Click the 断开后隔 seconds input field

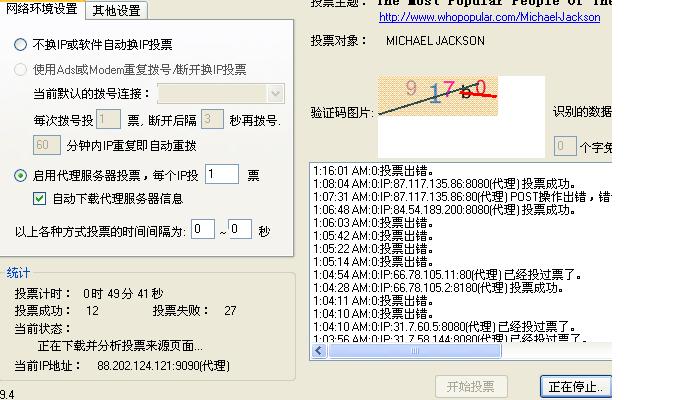(x=211, y=120)
